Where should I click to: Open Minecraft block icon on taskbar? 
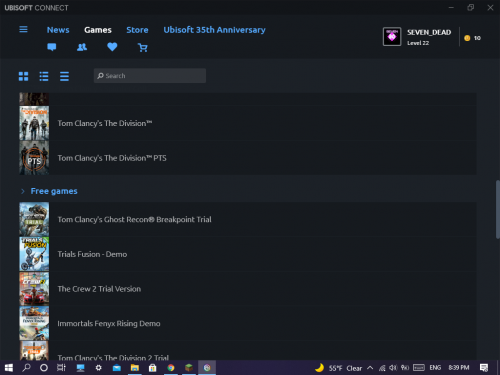pos(189,368)
